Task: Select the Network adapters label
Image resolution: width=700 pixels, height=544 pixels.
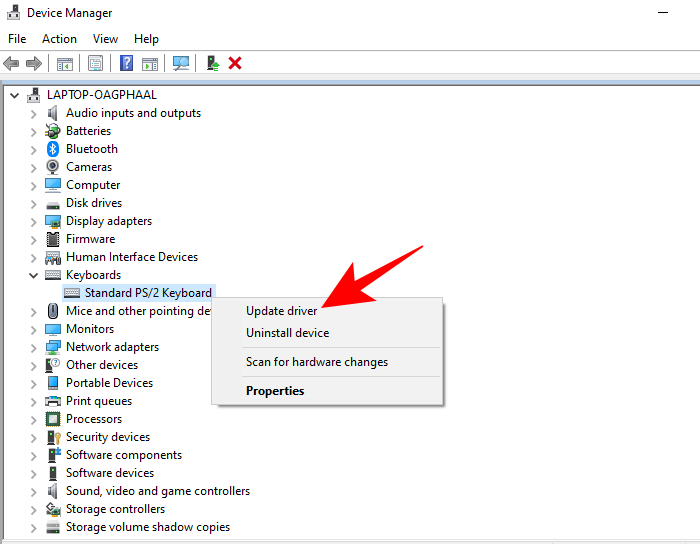Action: point(112,347)
